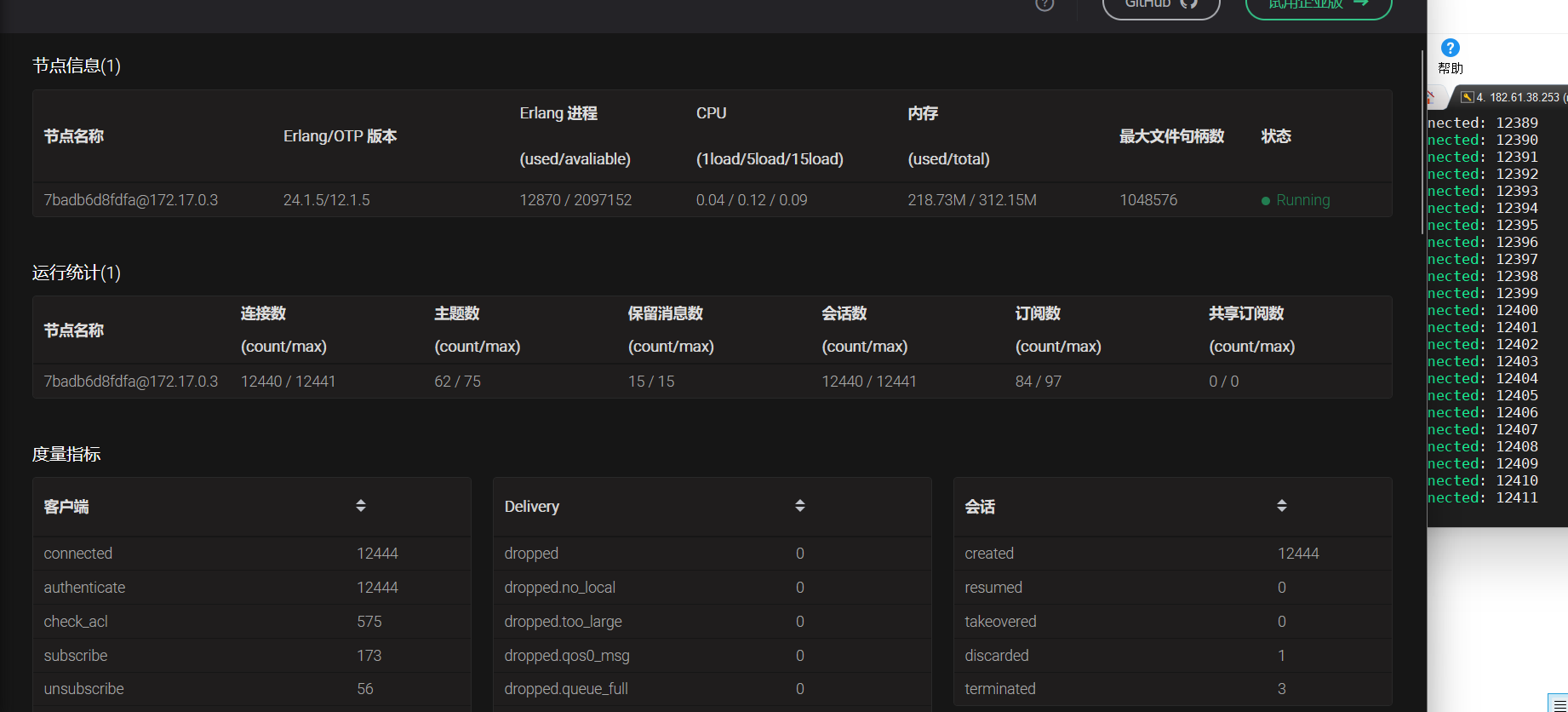Click 共享订阅数 value 0 / 0
1568x712 pixels.
(x=1224, y=382)
